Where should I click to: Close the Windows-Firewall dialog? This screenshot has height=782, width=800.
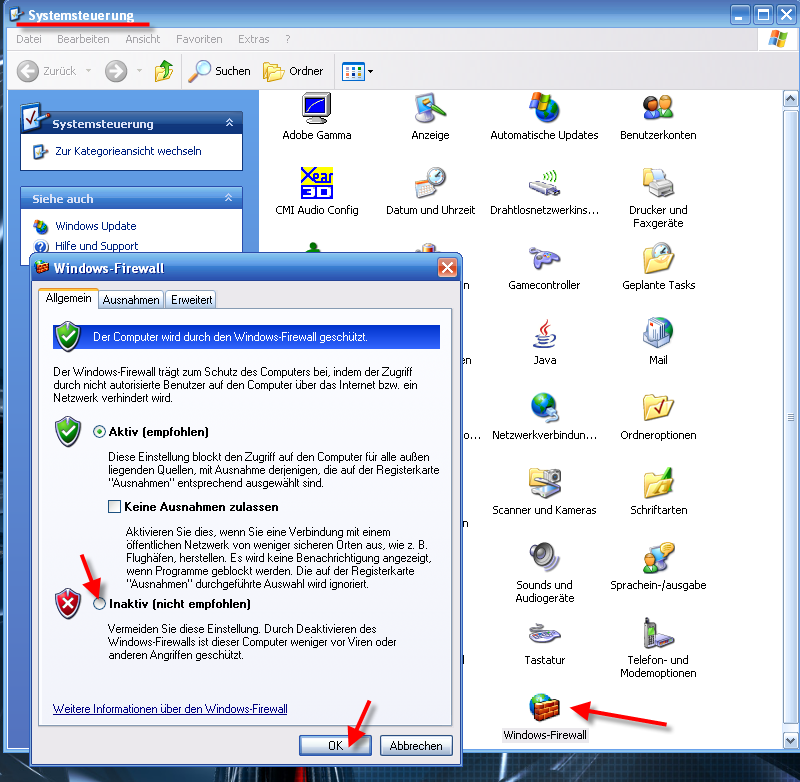coord(447,267)
